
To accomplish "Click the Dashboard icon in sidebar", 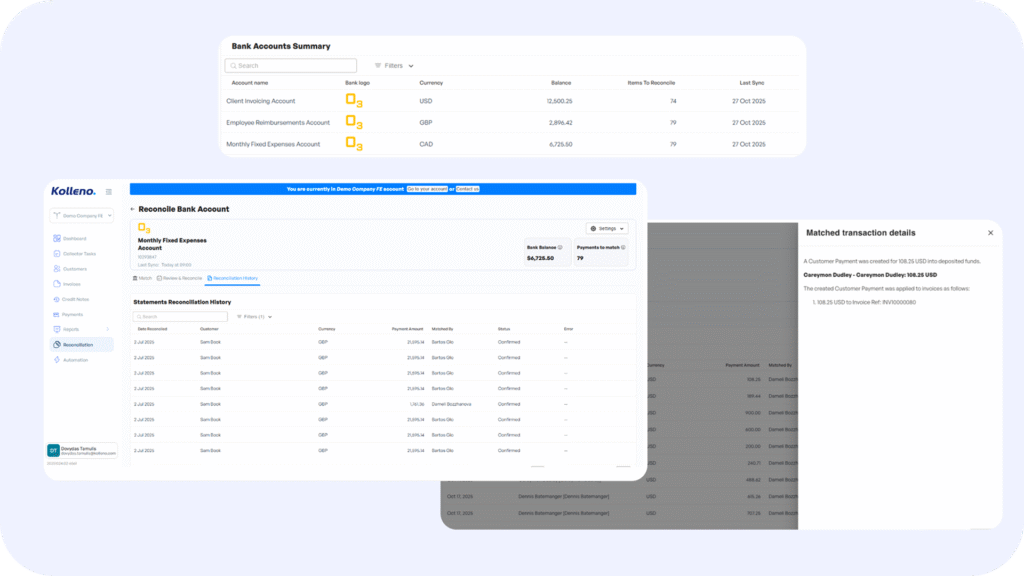I will pyautogui.click(x=56, y=238).
